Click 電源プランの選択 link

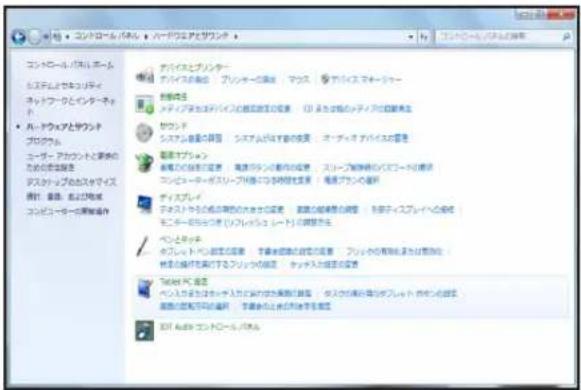pyautogui.click(x=352, y=180)
